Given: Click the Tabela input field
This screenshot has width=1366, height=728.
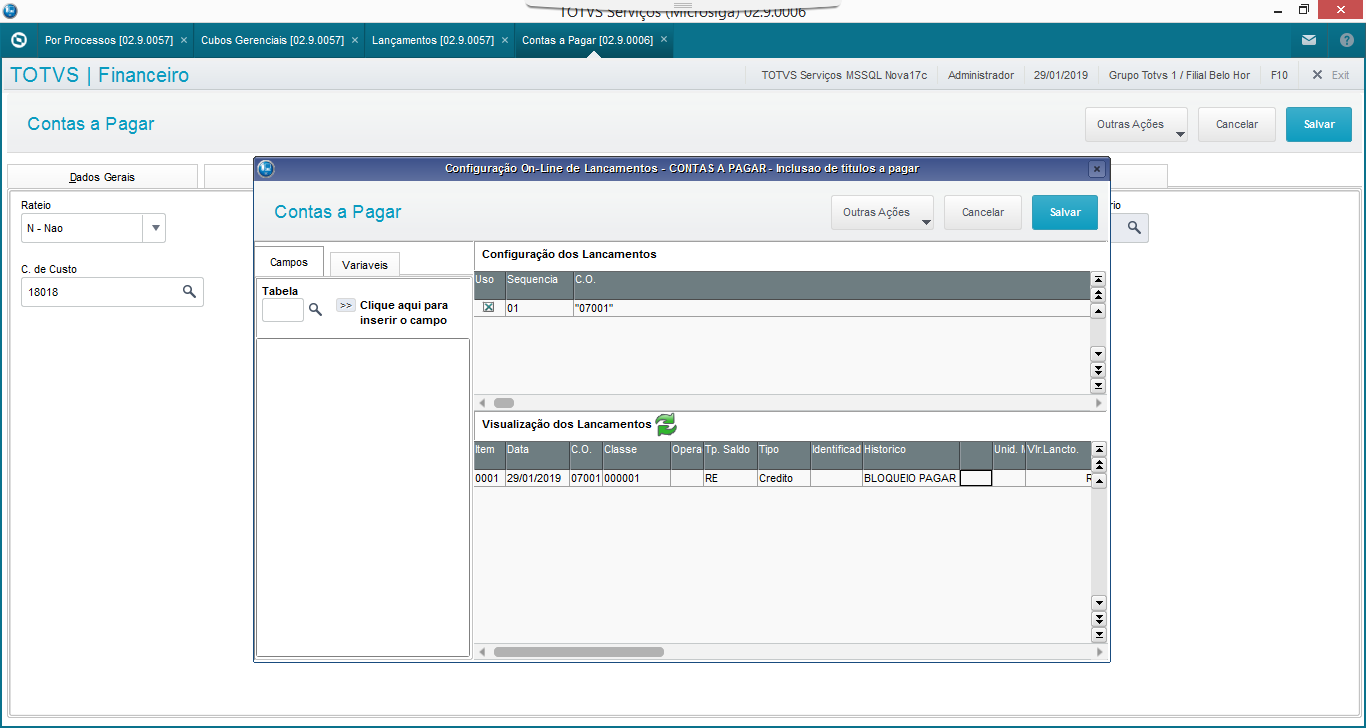Looking at the screenshot, I should 283,310.
